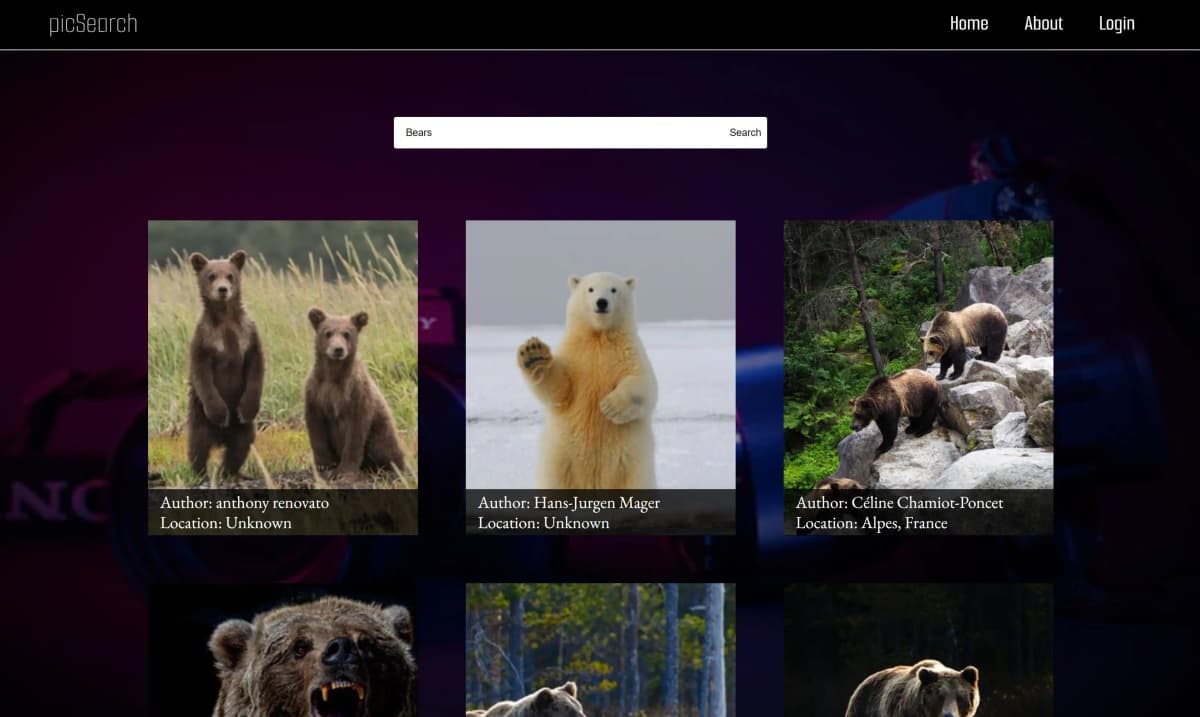The height and width of the screenshot is (717, 1200).
Task: Click the author name Hans-Jurgen Mager
Action: click(596, 503)
